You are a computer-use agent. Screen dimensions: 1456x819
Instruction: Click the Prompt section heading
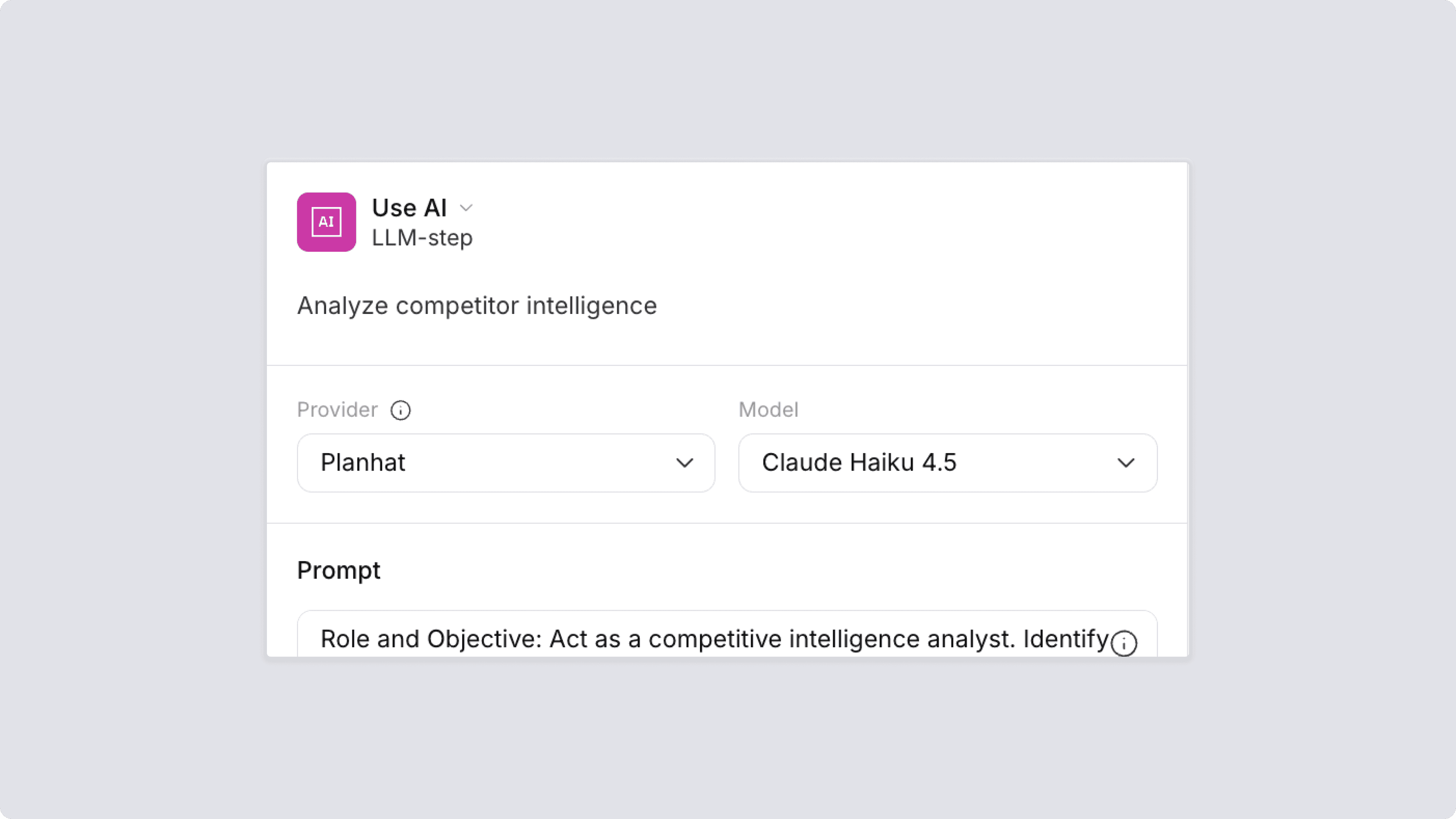click(x=339, y=570)
